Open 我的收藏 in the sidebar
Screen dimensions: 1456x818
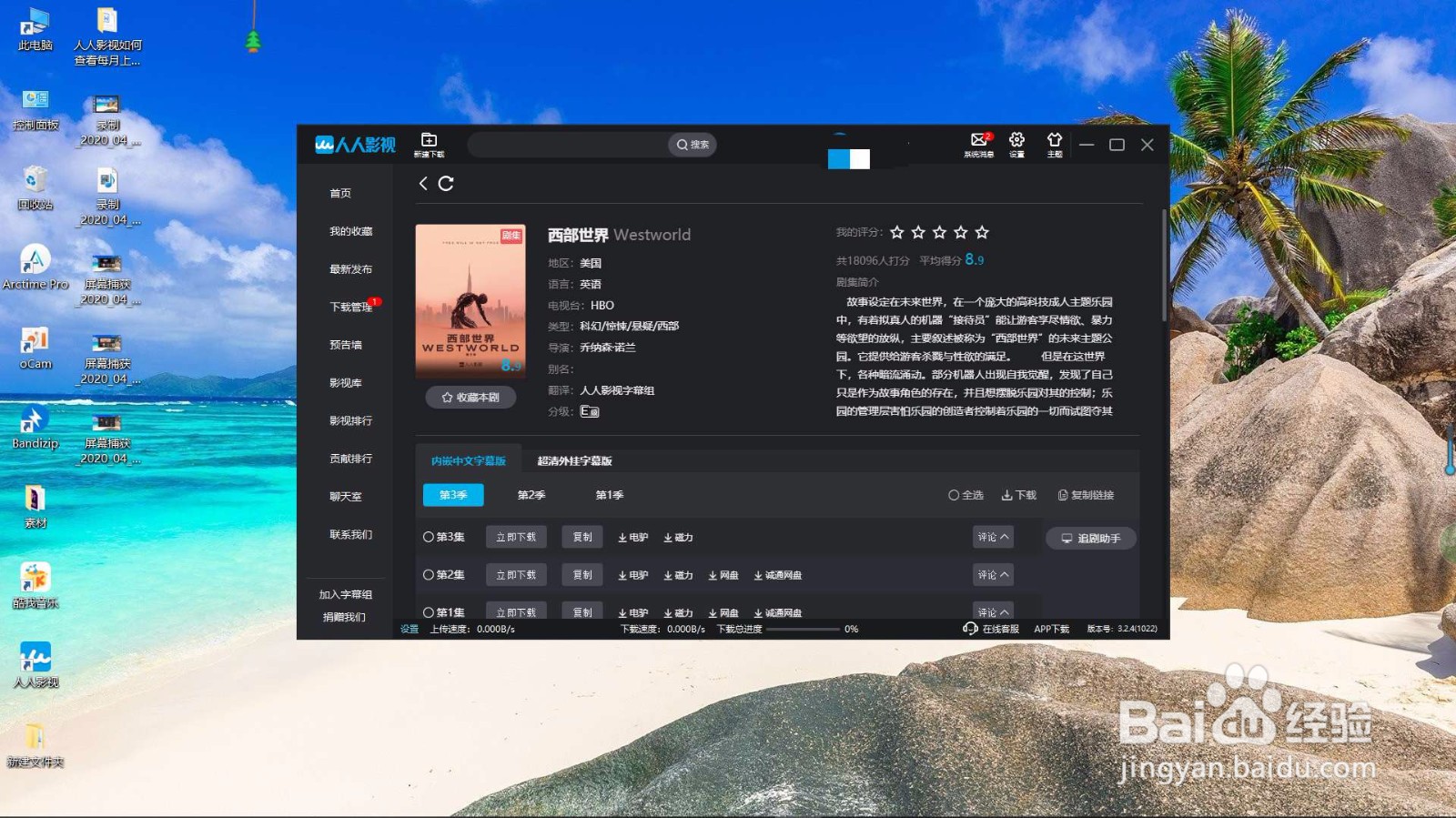pyautogui.click(x=350, y=231)
